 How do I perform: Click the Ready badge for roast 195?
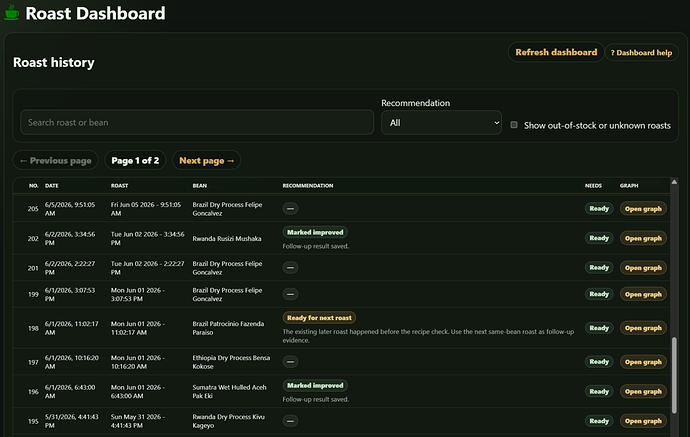pyautogui.click(x=599, y=421)
